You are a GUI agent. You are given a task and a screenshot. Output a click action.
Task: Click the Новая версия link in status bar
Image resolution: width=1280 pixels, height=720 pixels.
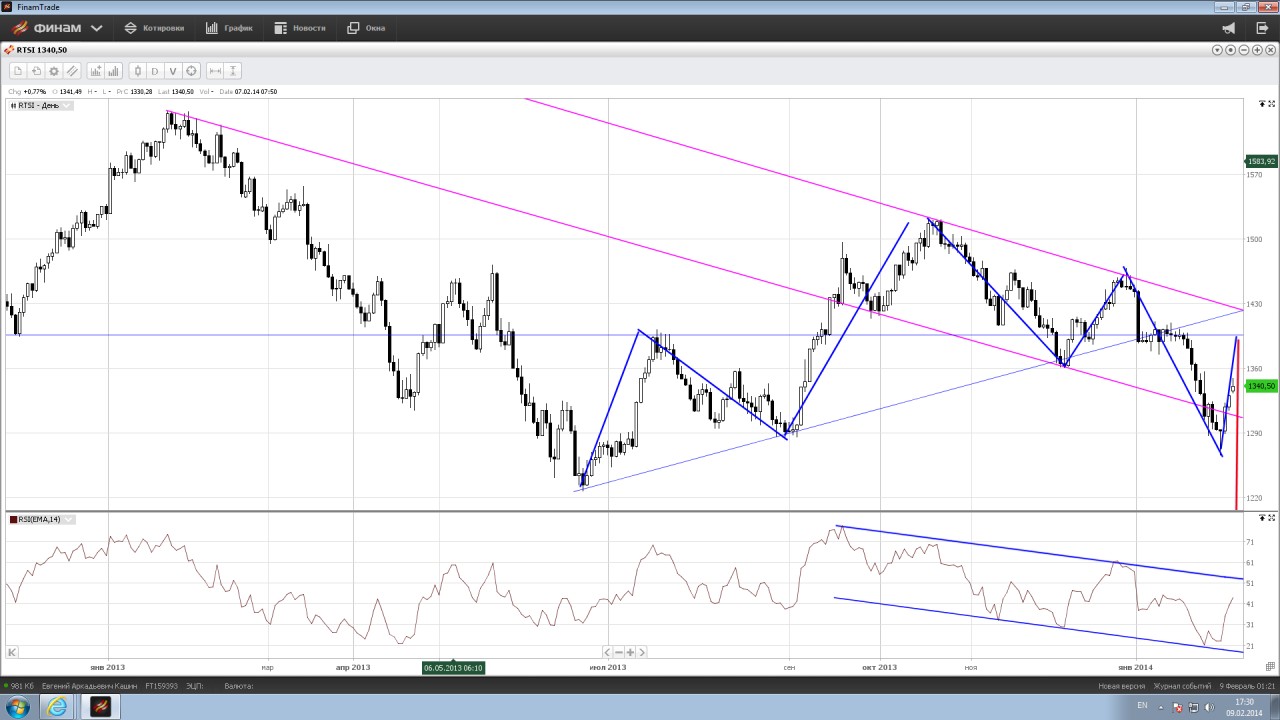[1122, 686]
